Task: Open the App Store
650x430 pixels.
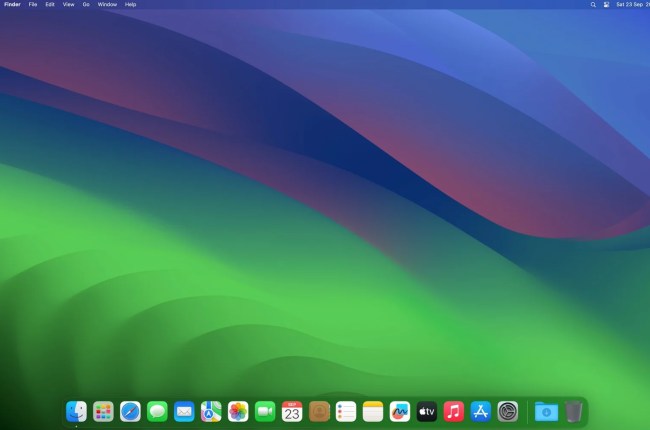Action: 480,411
